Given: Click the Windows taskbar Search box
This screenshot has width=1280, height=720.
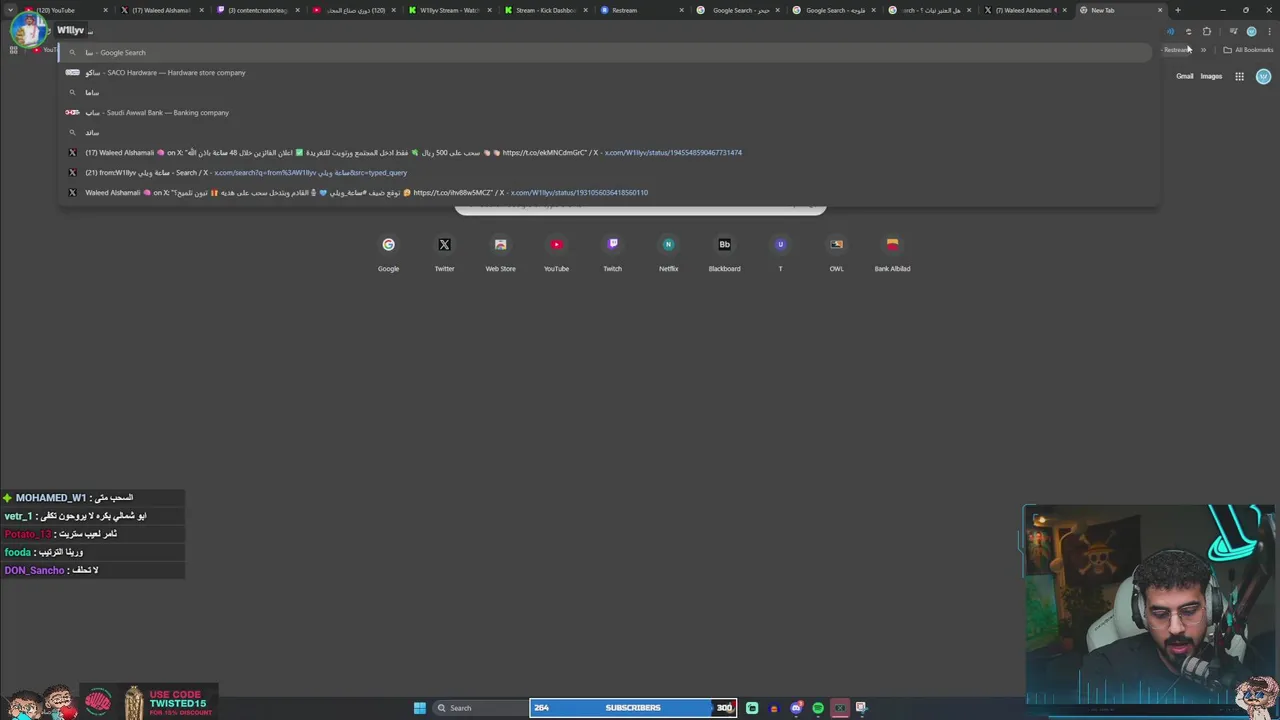Looking at the screenshot, I should [x=480, y=708].
